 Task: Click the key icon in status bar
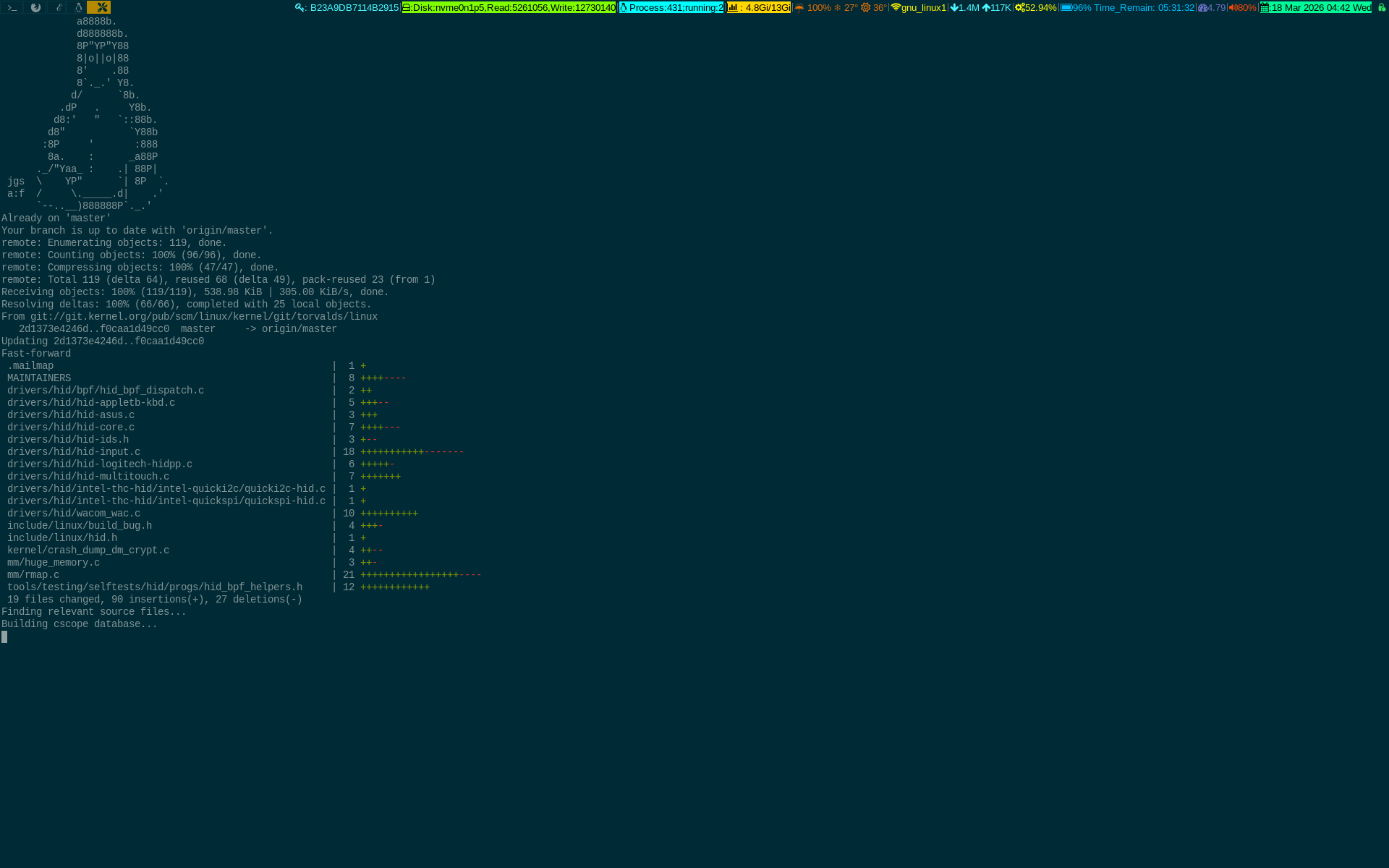[300, 8]
